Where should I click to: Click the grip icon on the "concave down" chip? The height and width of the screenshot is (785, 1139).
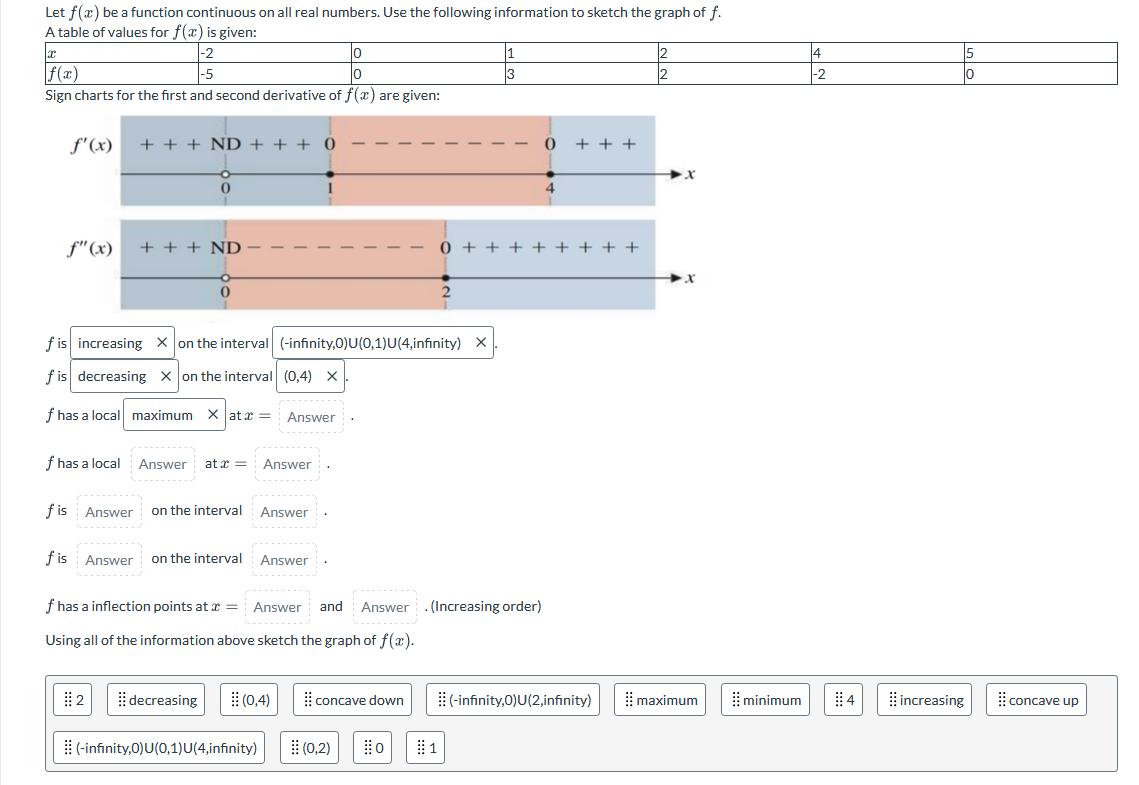(x=307, y=699)
